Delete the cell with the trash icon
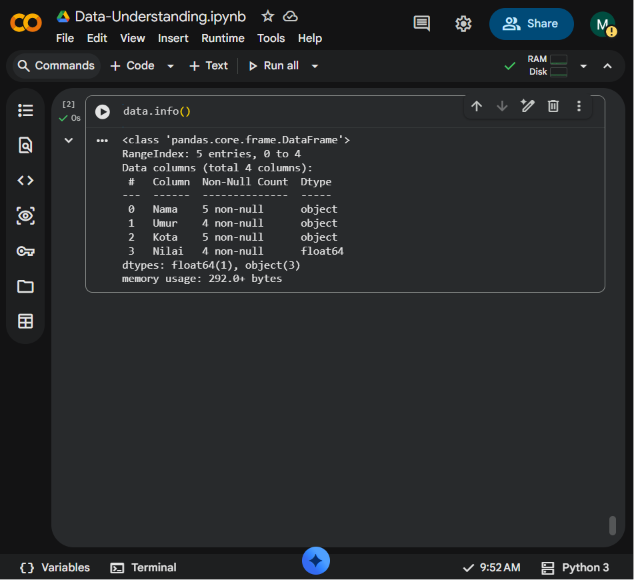Screen dimensions: 634x580 [x=553, y=106]
